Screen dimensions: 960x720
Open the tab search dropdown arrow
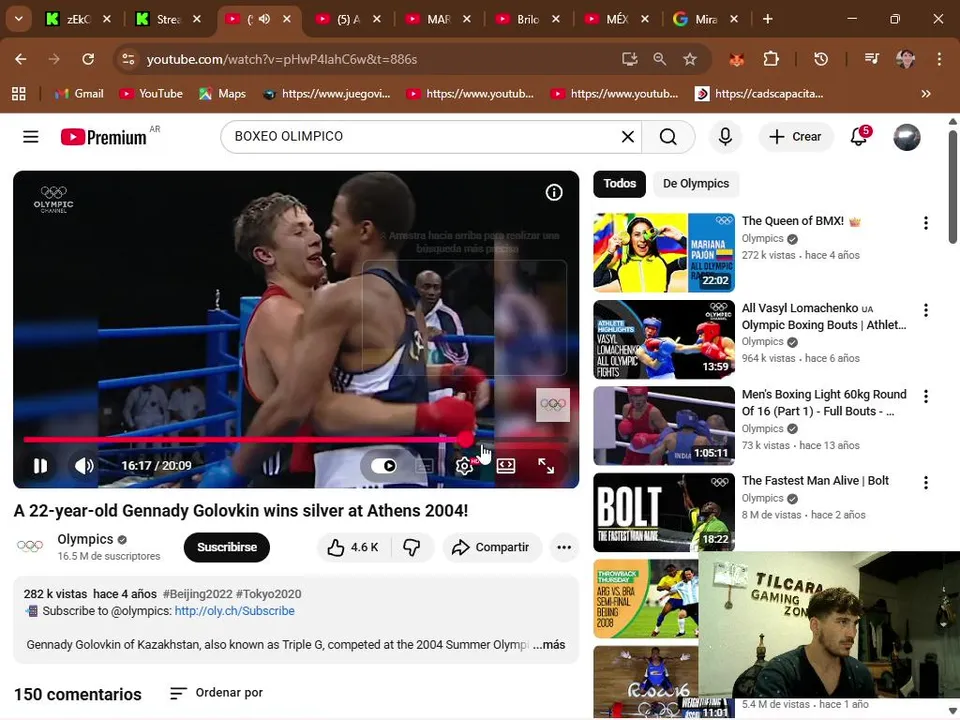coord(19,19)
